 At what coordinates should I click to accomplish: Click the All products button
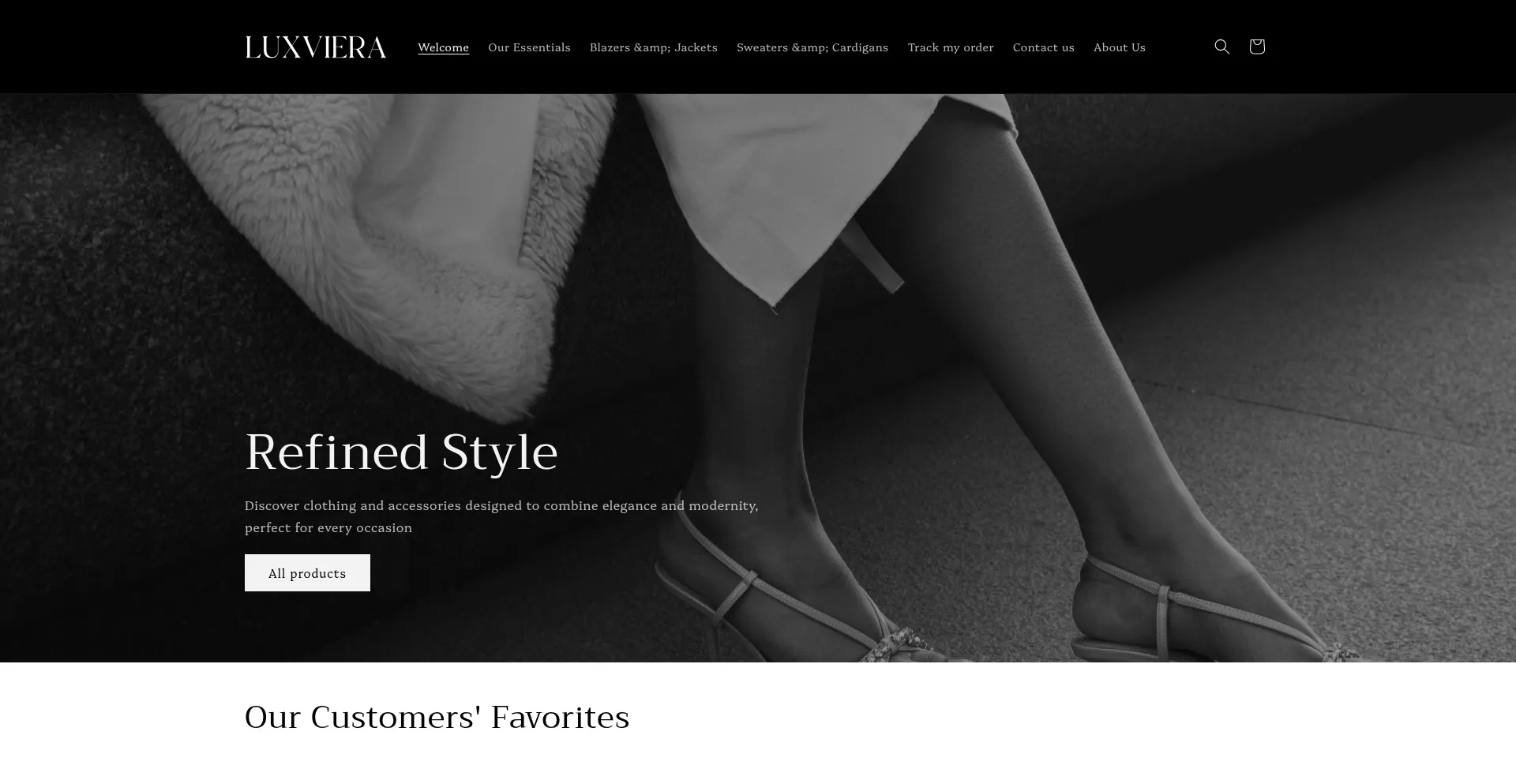pos(307,572)
